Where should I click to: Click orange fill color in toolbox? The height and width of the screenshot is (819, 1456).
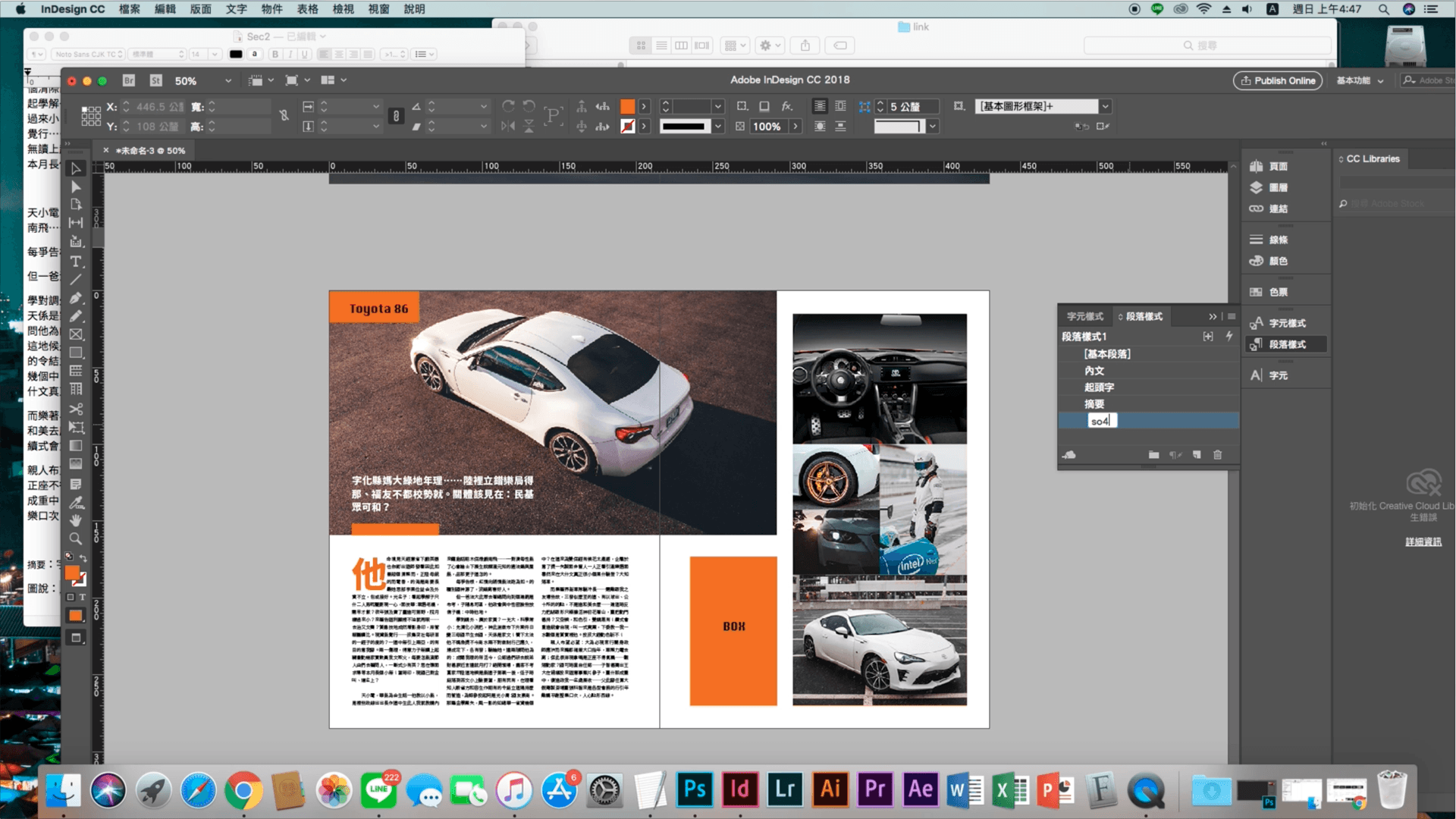click(73, 573)
